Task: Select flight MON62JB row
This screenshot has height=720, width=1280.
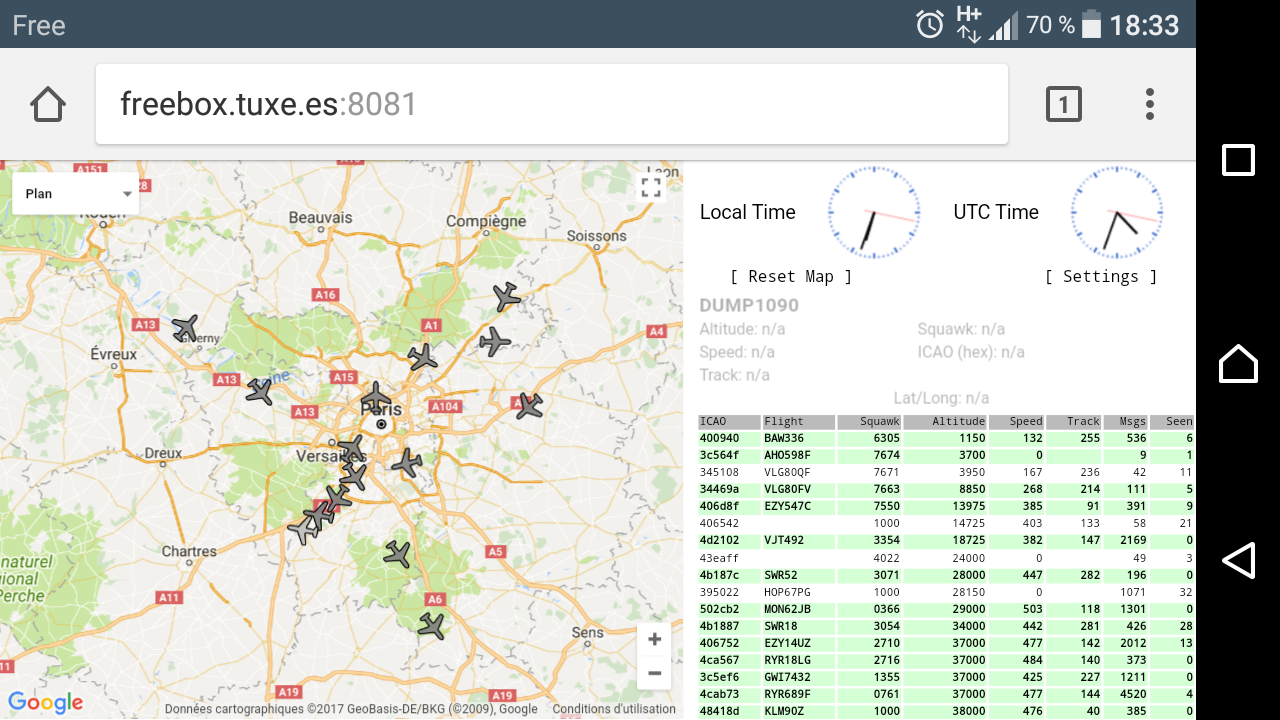Action: click(x=946, y=609)
